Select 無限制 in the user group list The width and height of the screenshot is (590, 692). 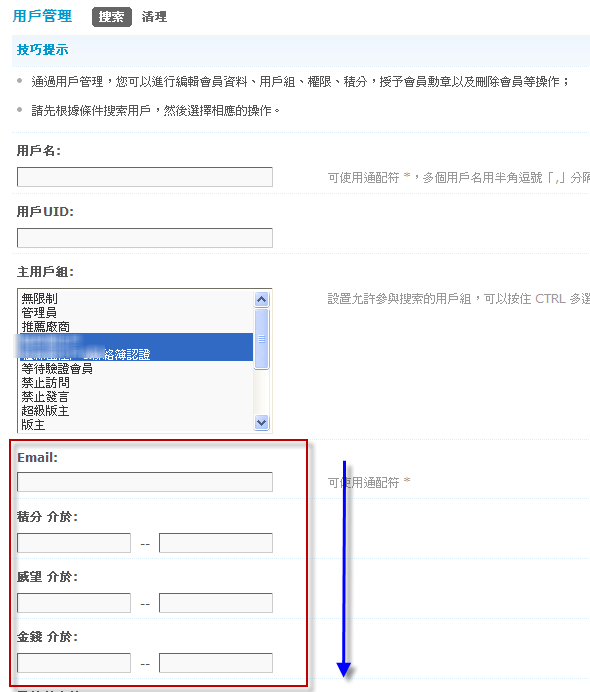(x=136, y=298)
